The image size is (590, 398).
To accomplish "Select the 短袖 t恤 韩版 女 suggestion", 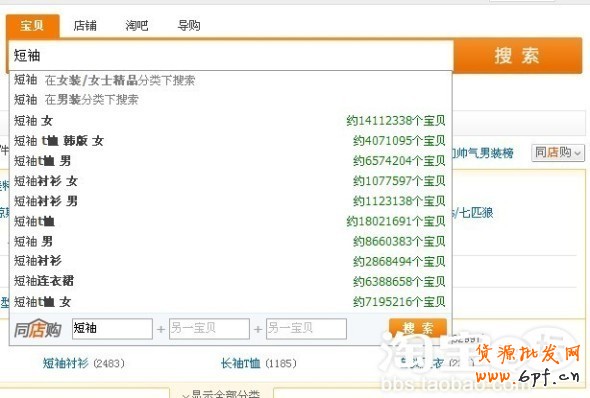I will tap(231, 141).
